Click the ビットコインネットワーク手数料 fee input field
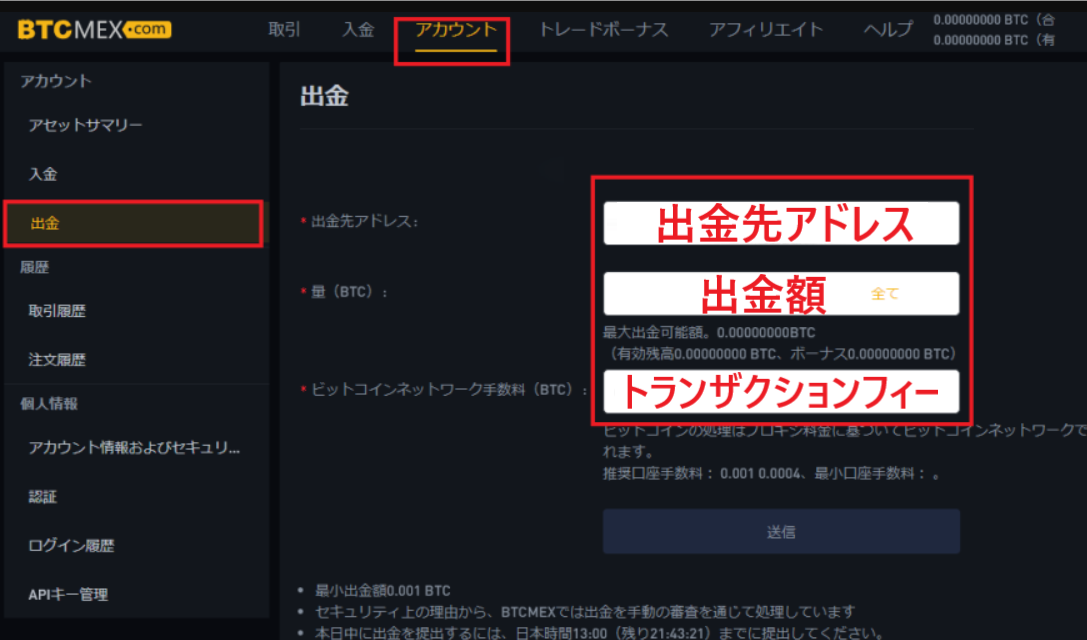Viewport: 1087px width, 640px height. 781,391
